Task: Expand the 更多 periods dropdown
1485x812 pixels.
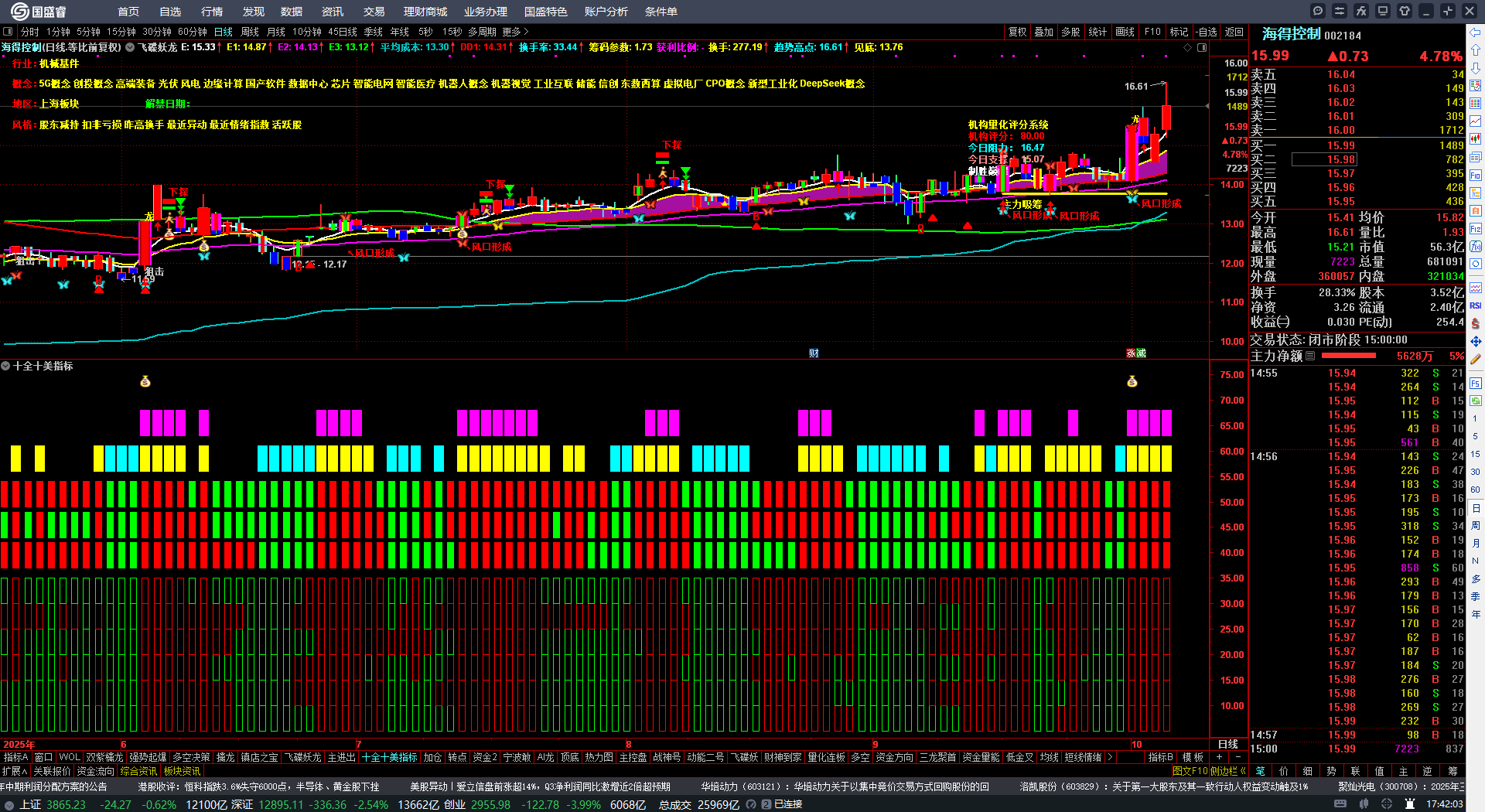Action: (x=515, y=32)
